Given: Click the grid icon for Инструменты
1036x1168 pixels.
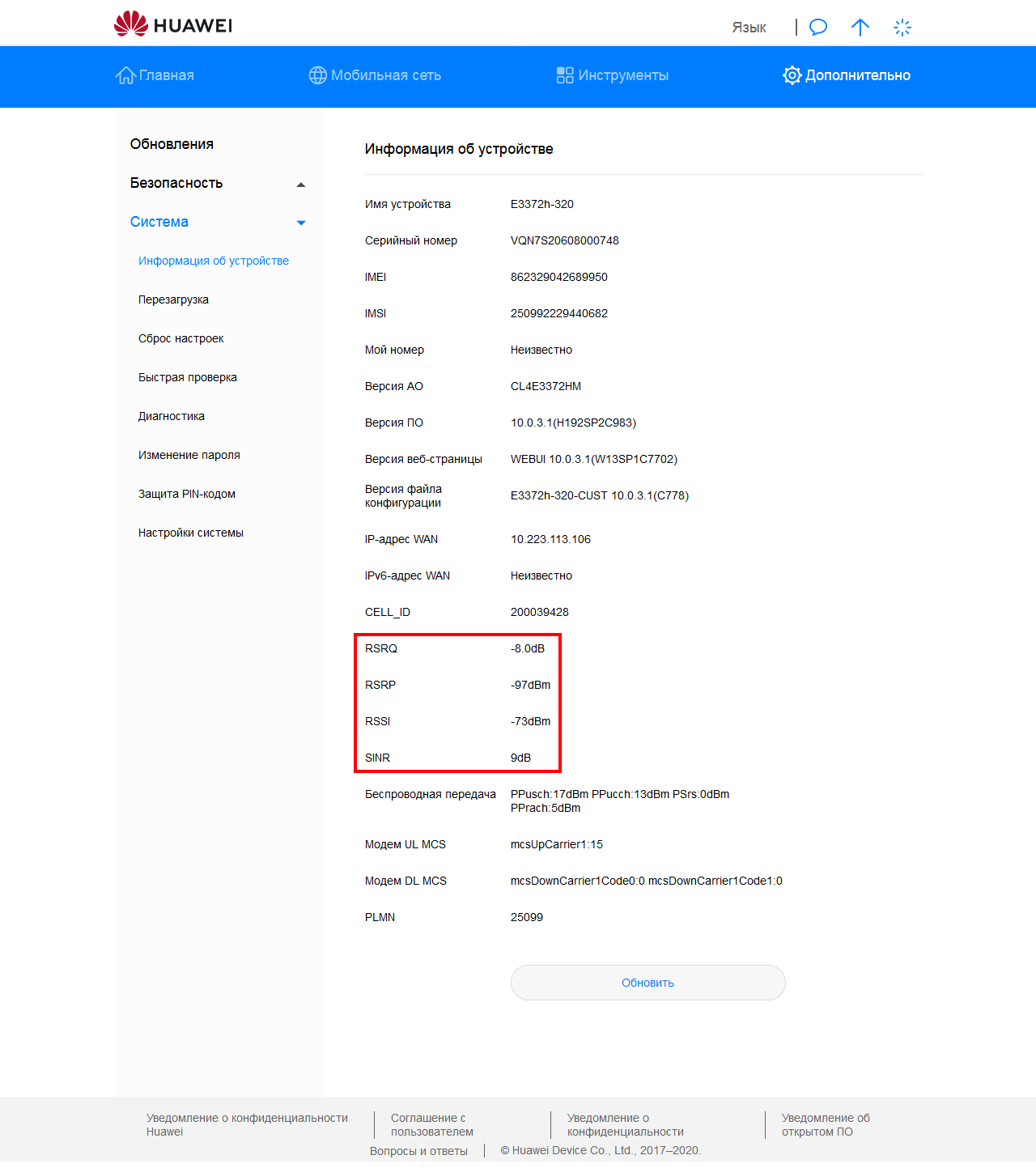Looking at the screenshot, I should pos(565,75).
